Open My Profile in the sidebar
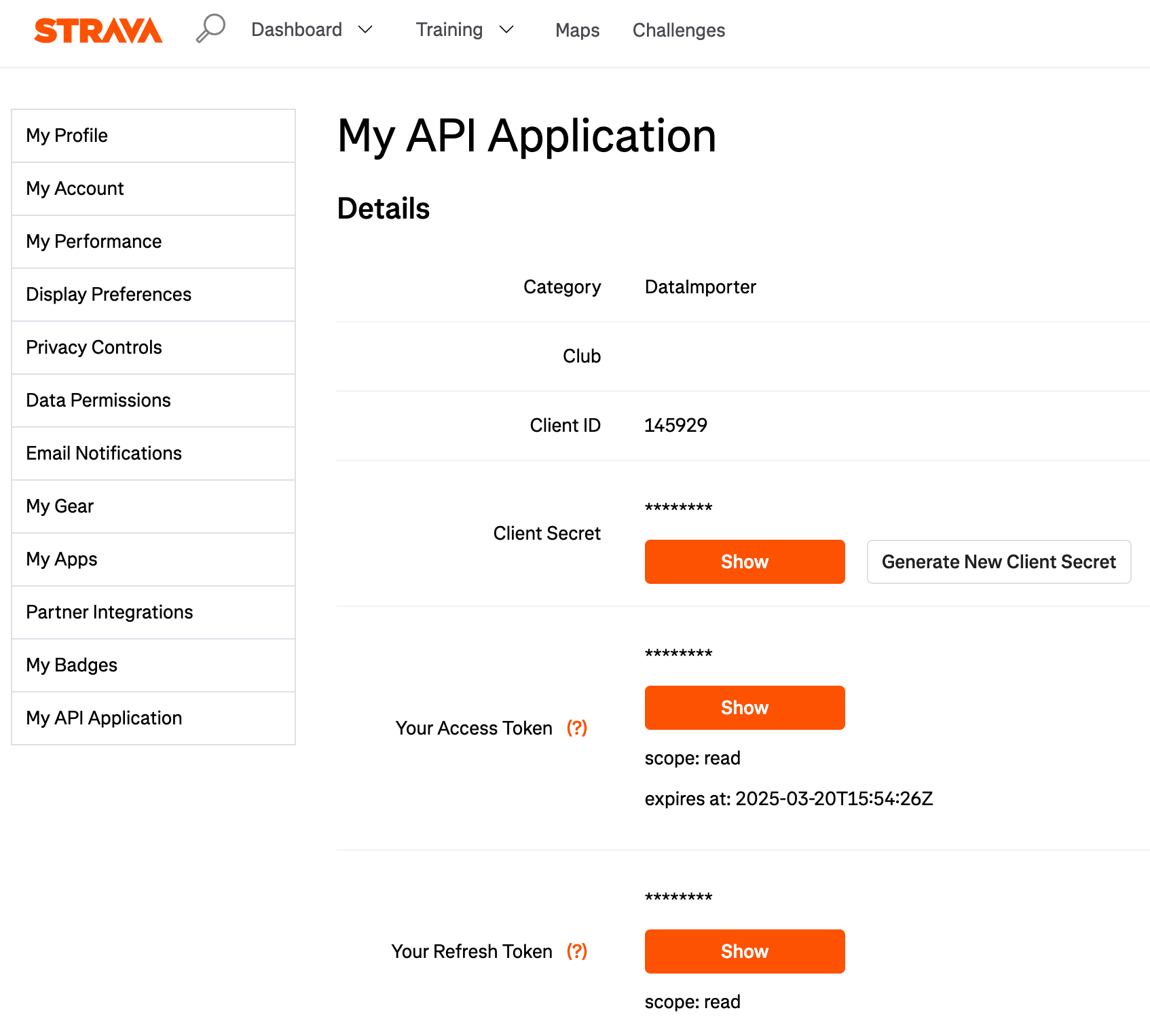 (x=153, y=136)
